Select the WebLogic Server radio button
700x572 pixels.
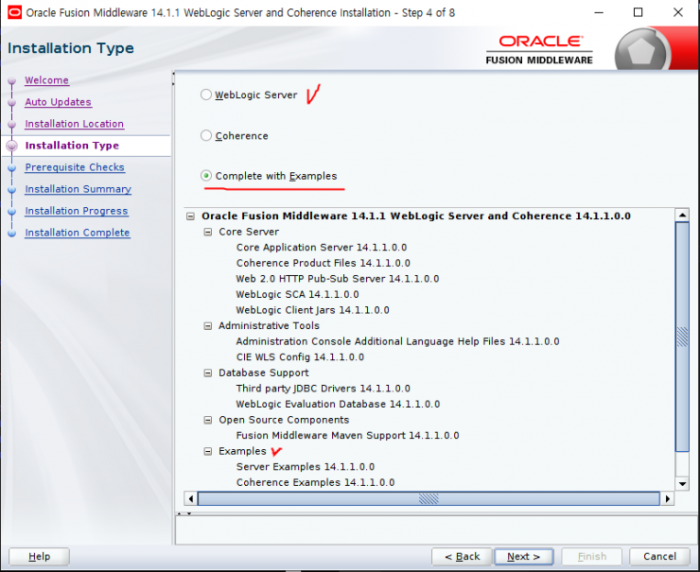coord(206,95)
